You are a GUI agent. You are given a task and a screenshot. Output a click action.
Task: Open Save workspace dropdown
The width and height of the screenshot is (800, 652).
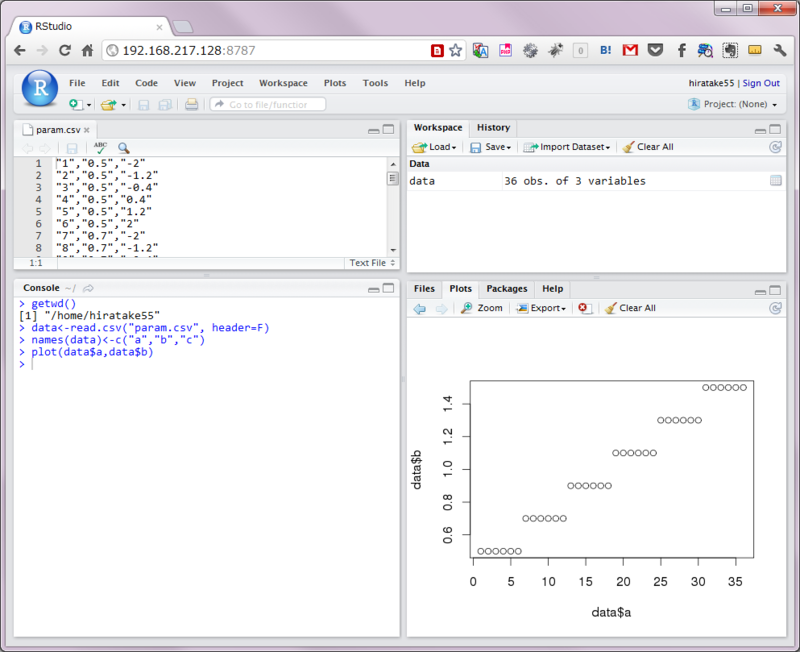click(x=490, y=147)
